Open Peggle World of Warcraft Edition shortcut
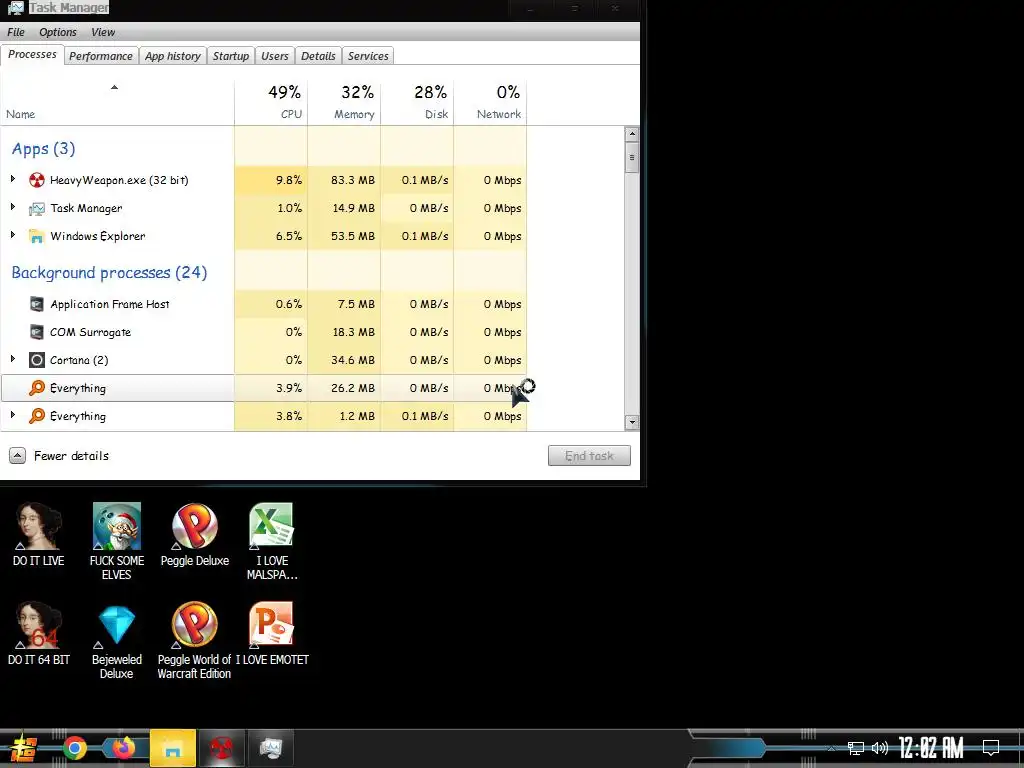This screenshot has width=1024, height=768. 195,641
